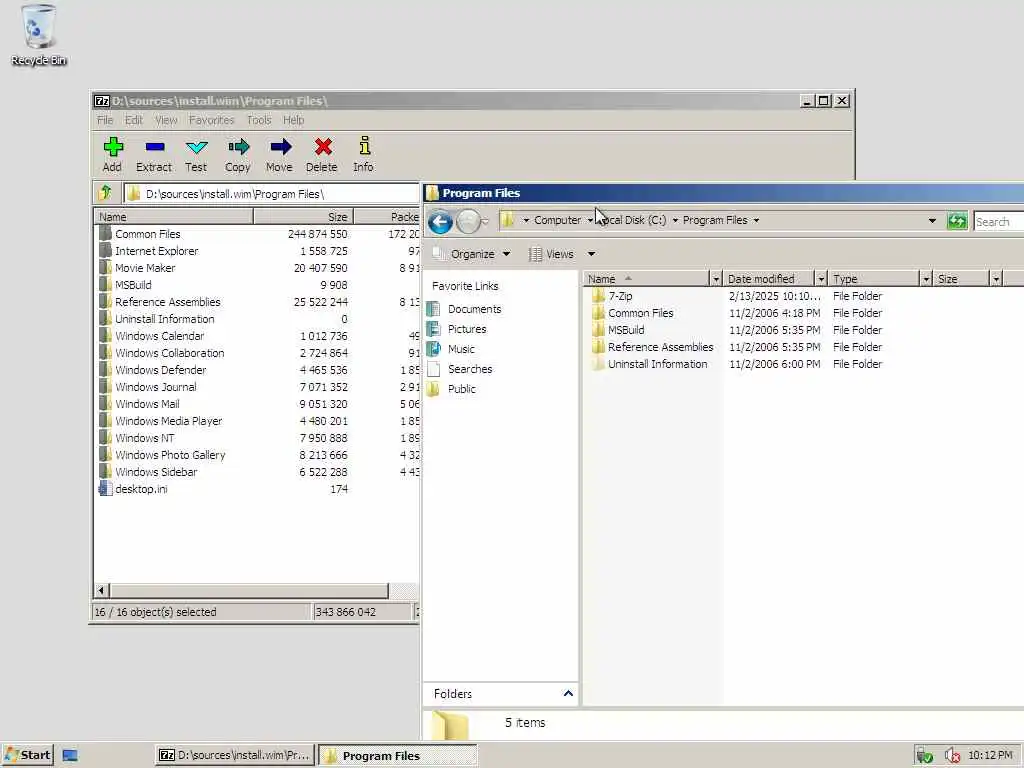This screenshot has height=768, width=1024.
Task: Open the Views dropdown arrow in Explorer
Action: coord(591,254)
